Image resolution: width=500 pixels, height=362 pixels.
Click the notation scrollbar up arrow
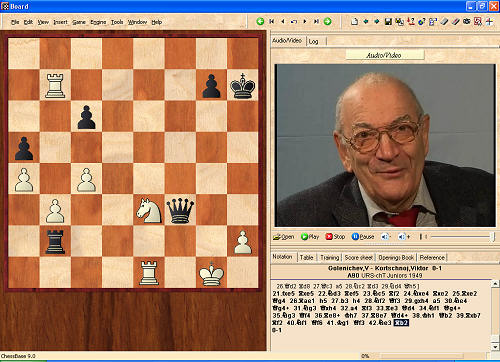(495, 284)
